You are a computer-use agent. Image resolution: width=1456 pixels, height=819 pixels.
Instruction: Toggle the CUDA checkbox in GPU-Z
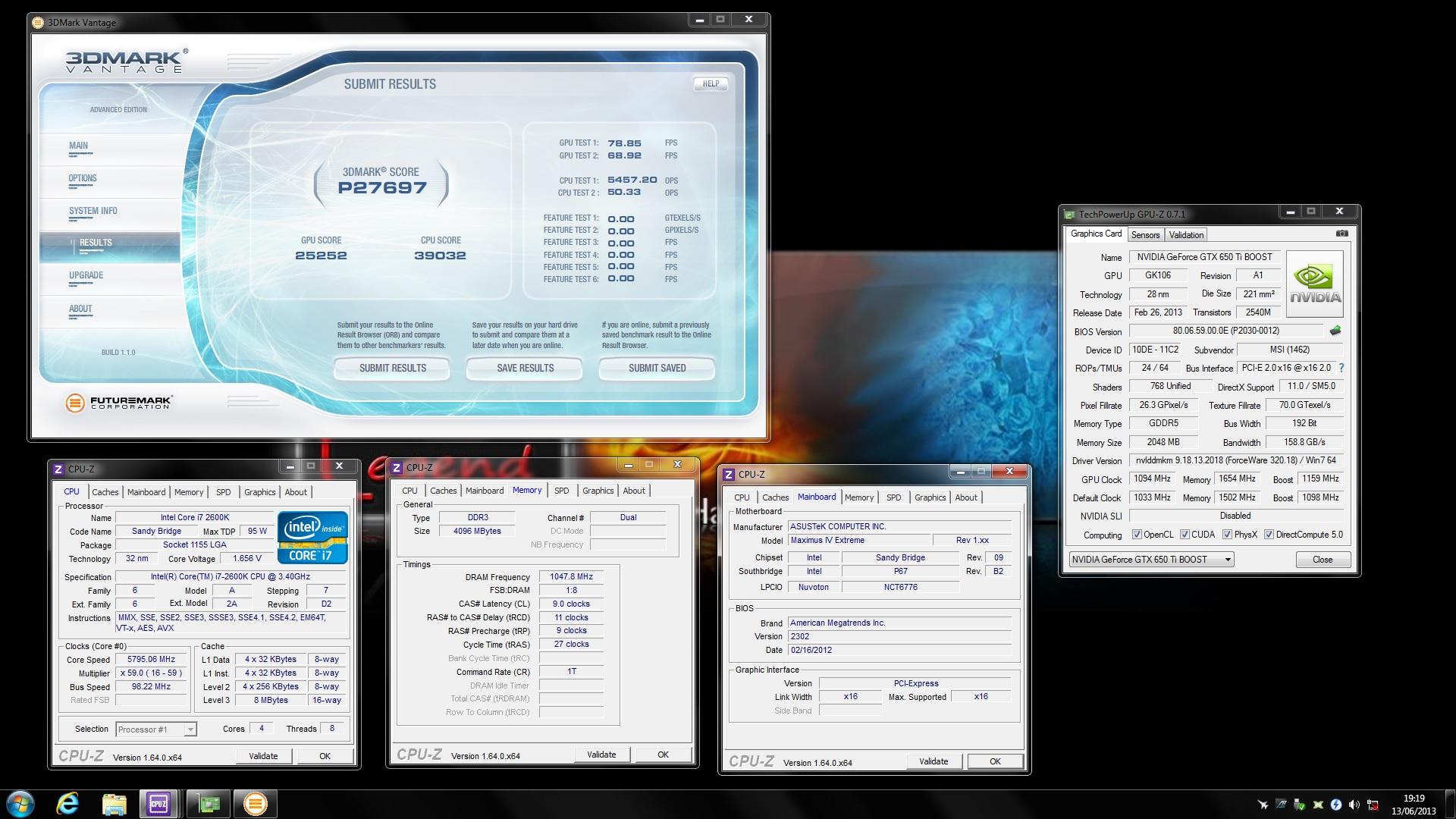[1185, 535]
